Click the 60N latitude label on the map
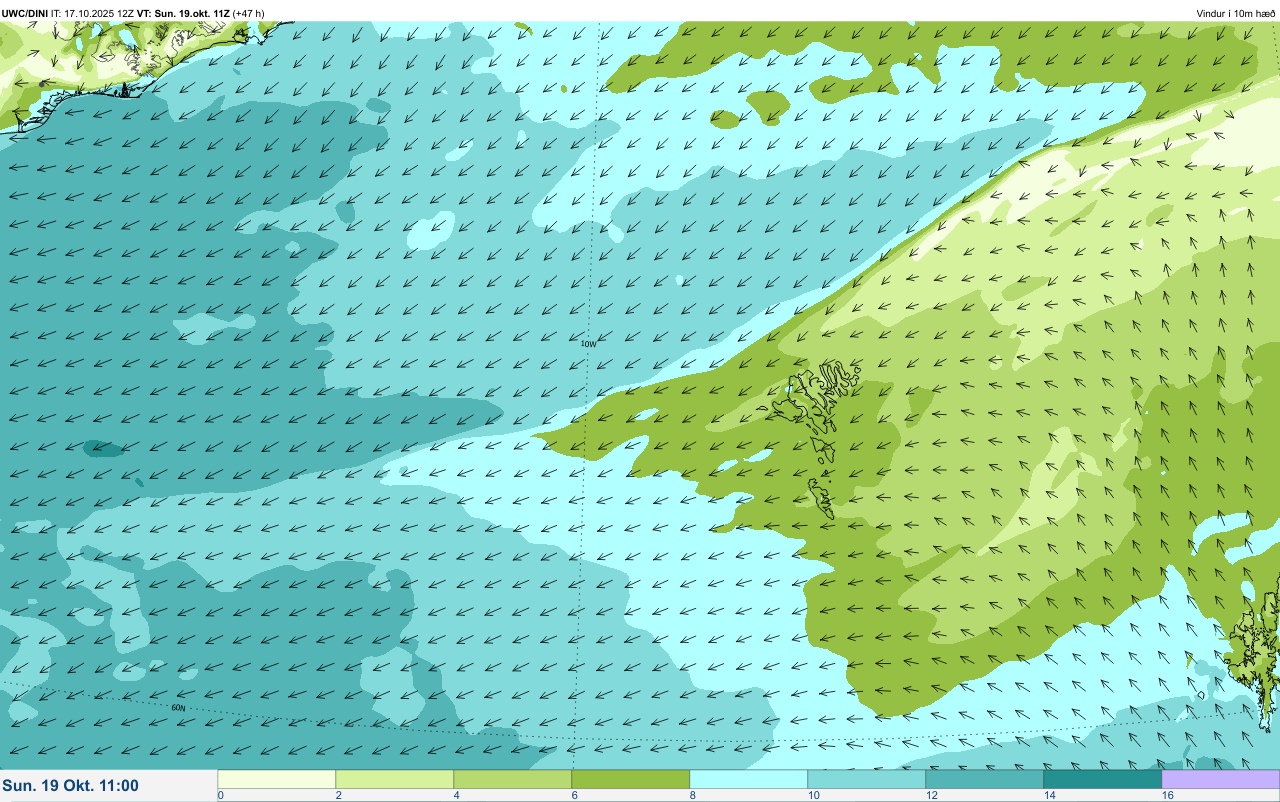 (x=178, y=708)
